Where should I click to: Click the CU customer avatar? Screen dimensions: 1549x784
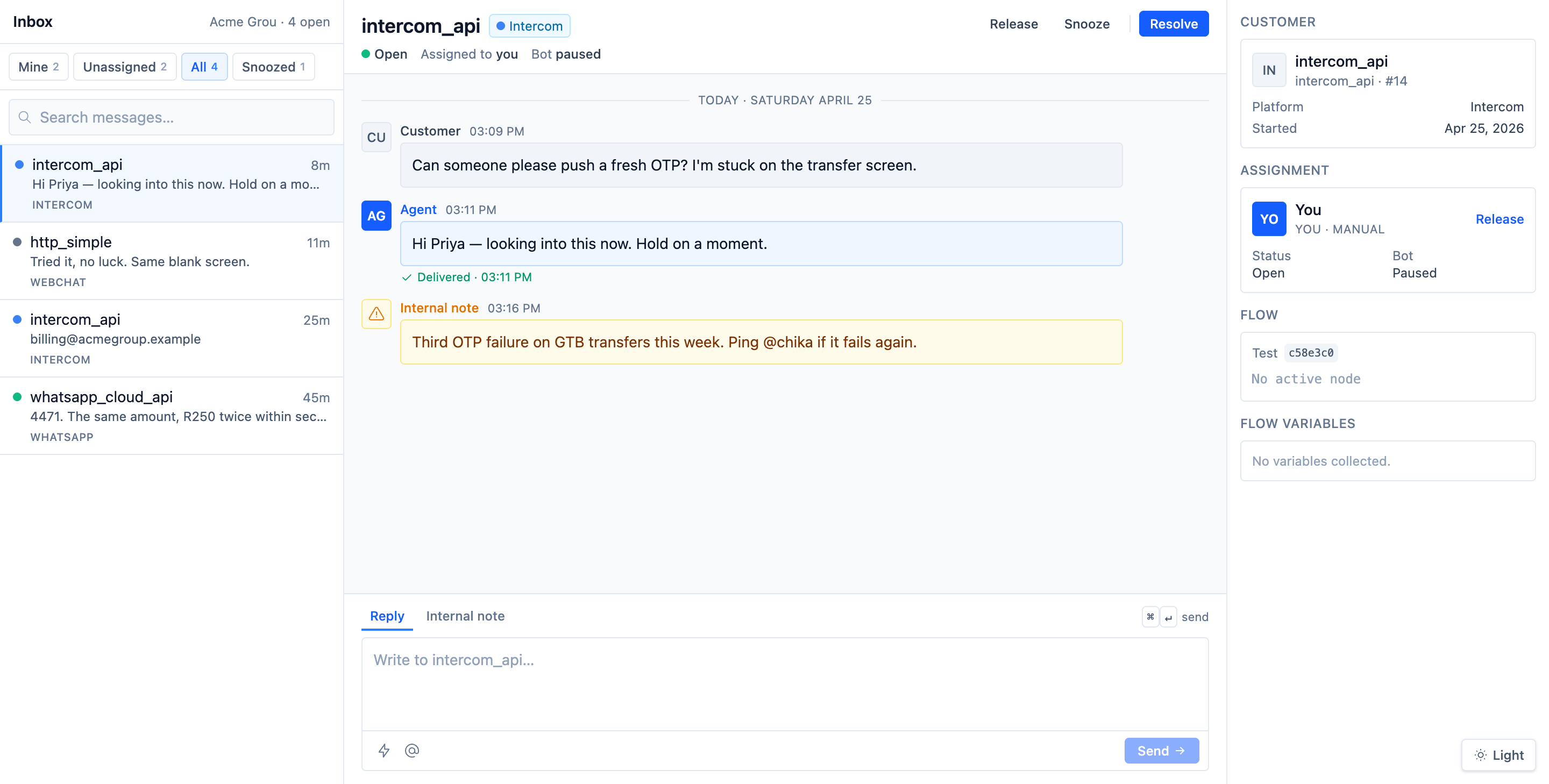click(376, 137)
